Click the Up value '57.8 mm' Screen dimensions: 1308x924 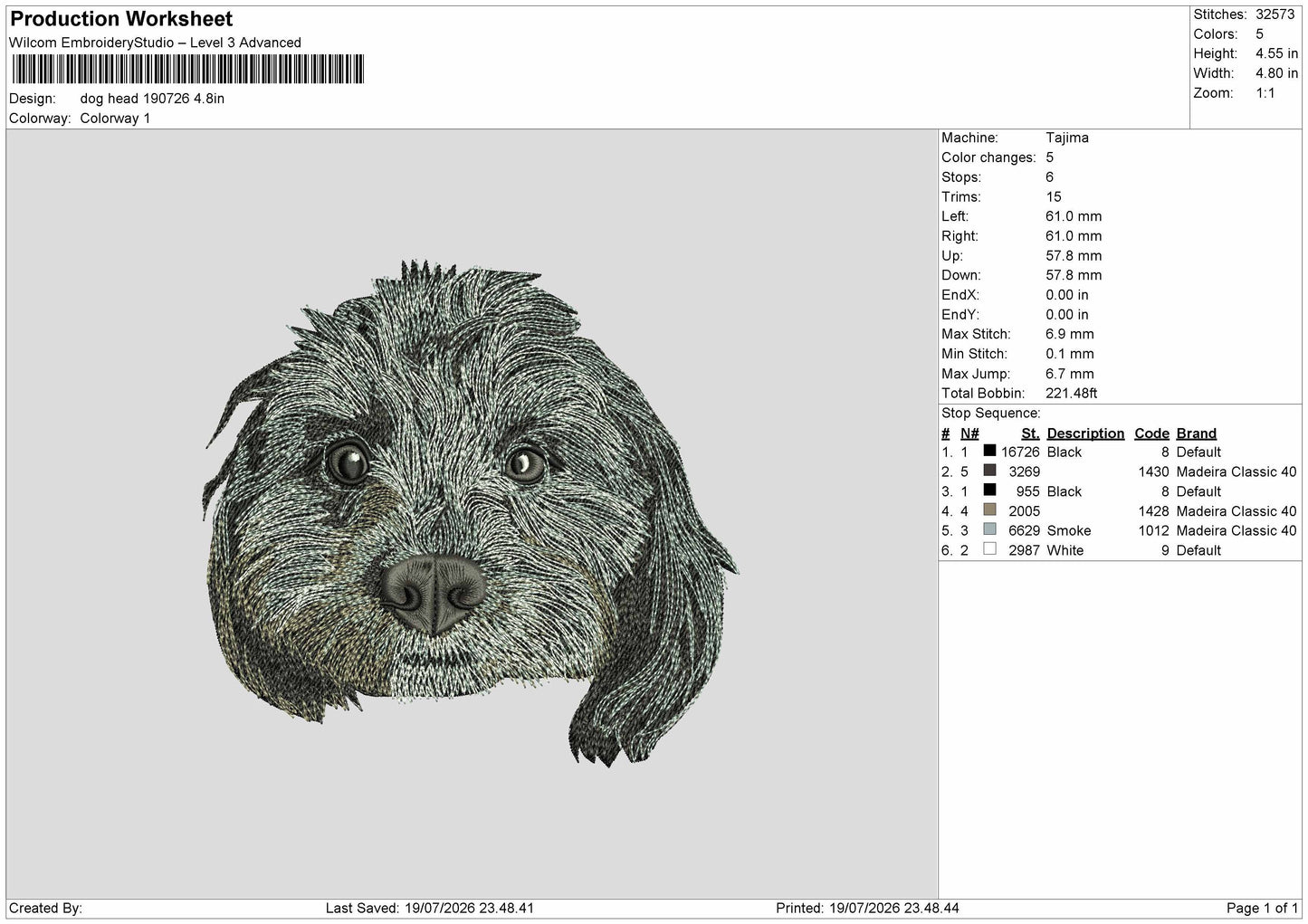click(1074, 256)
